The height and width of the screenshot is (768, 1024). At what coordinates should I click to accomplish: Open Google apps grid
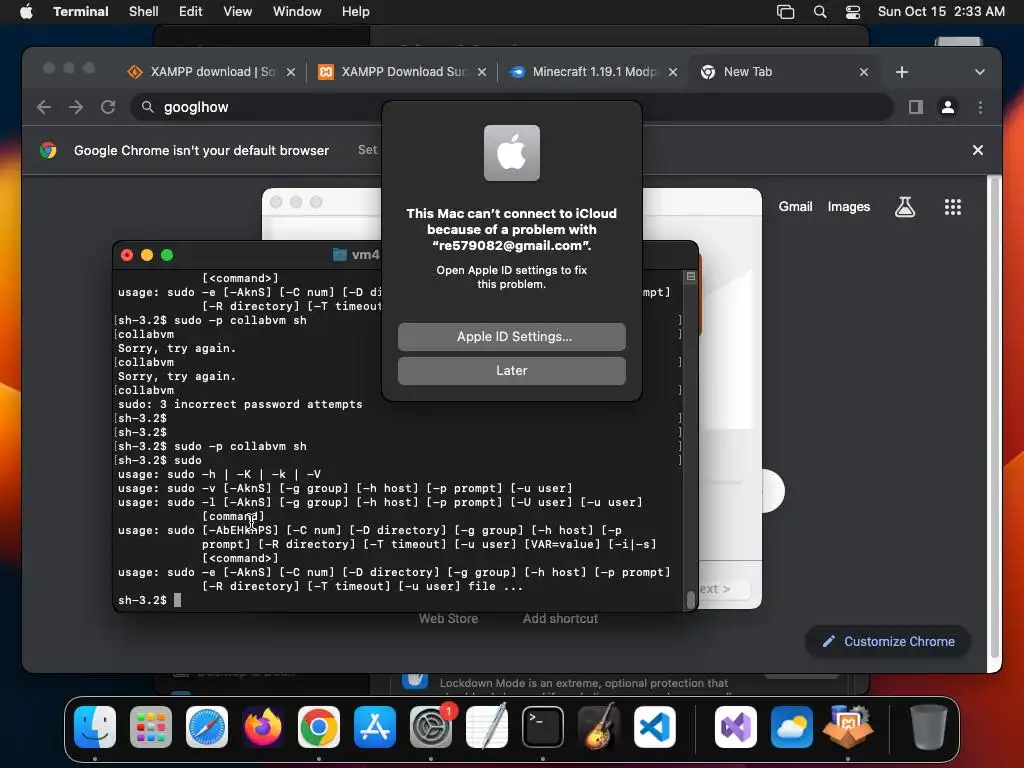[953, 207]
